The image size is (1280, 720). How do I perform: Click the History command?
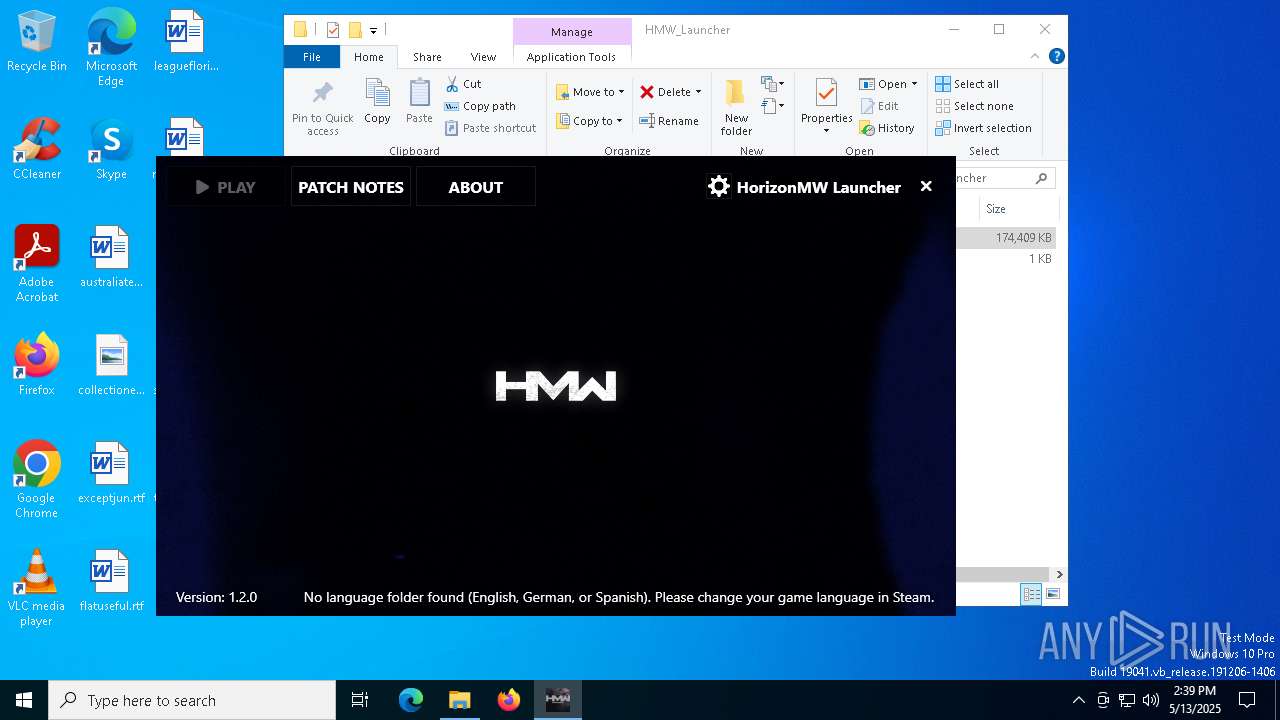tap(887, 128)
